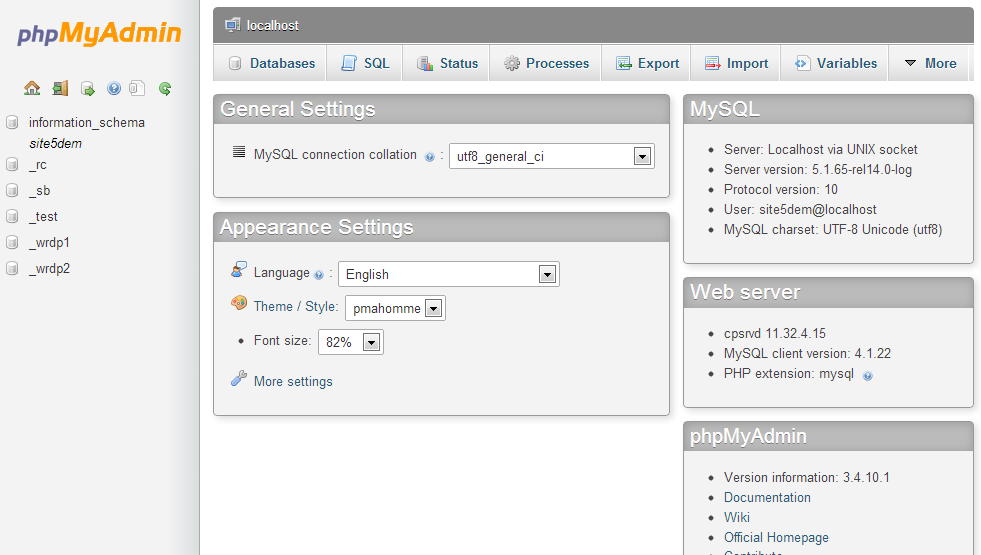
Task: Select the _rc database
Action: pos(38,165)
